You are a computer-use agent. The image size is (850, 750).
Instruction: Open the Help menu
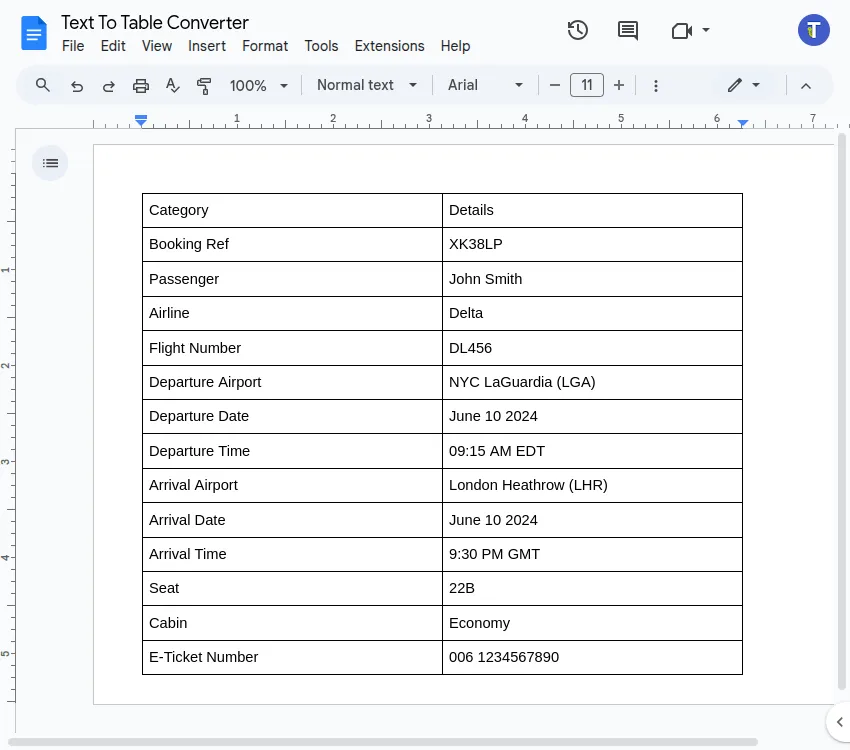455,46
